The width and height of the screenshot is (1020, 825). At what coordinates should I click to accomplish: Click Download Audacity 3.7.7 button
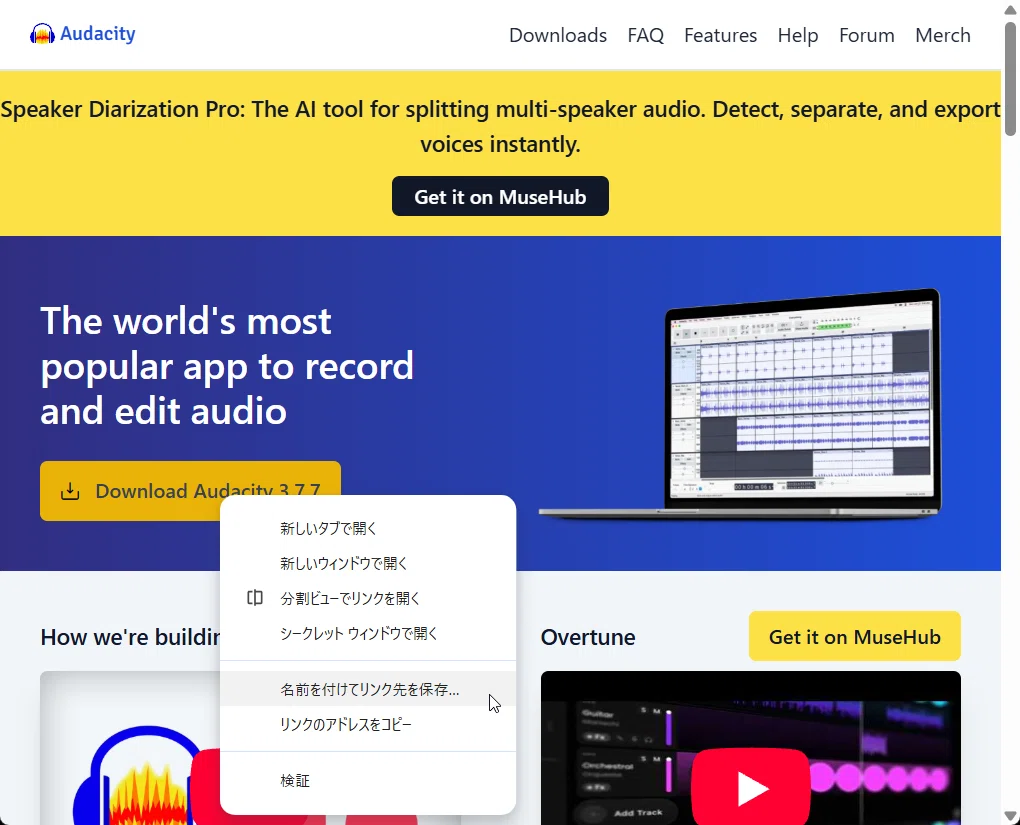point(190,491)
